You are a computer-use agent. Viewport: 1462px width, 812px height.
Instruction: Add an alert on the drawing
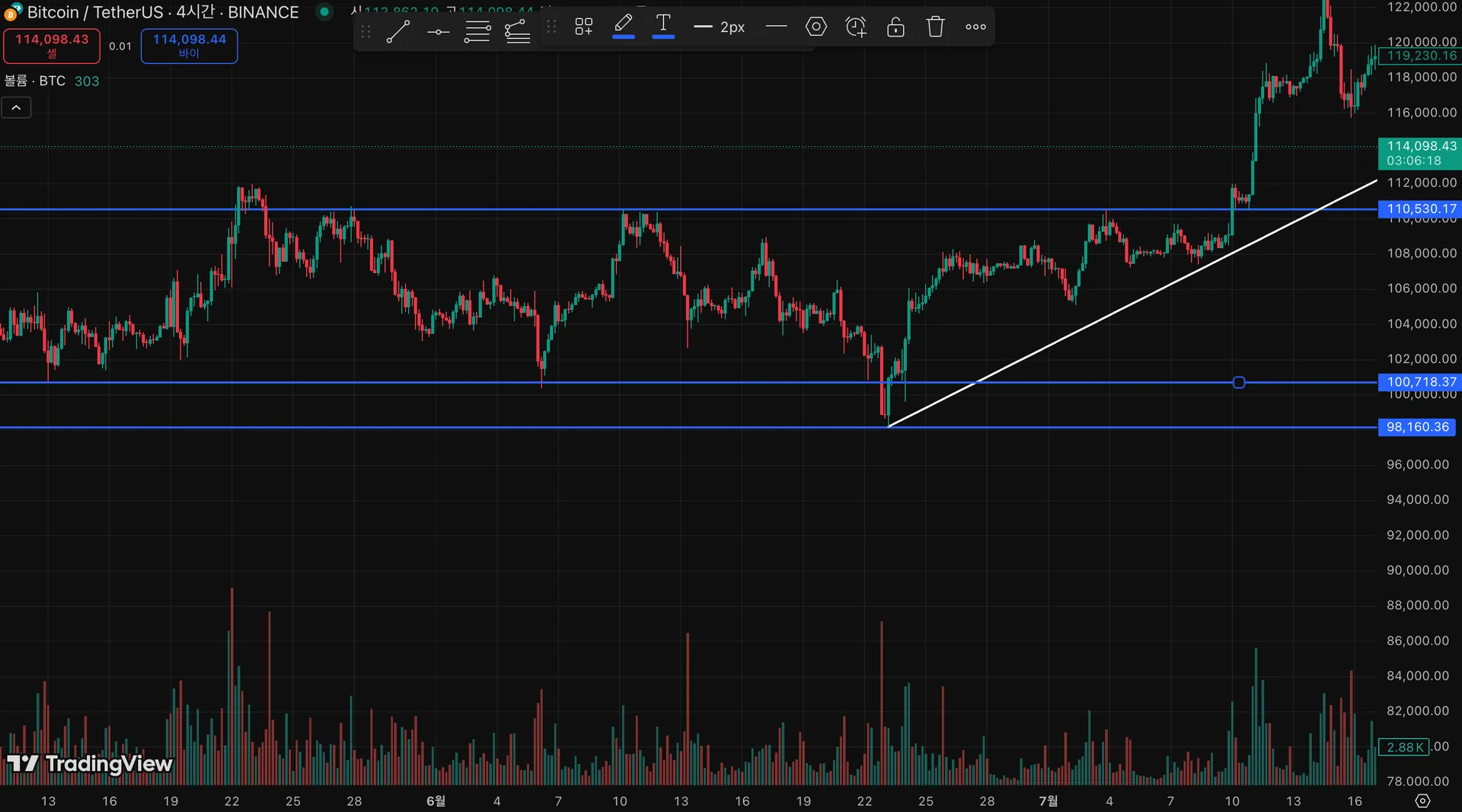click(856, 27)
